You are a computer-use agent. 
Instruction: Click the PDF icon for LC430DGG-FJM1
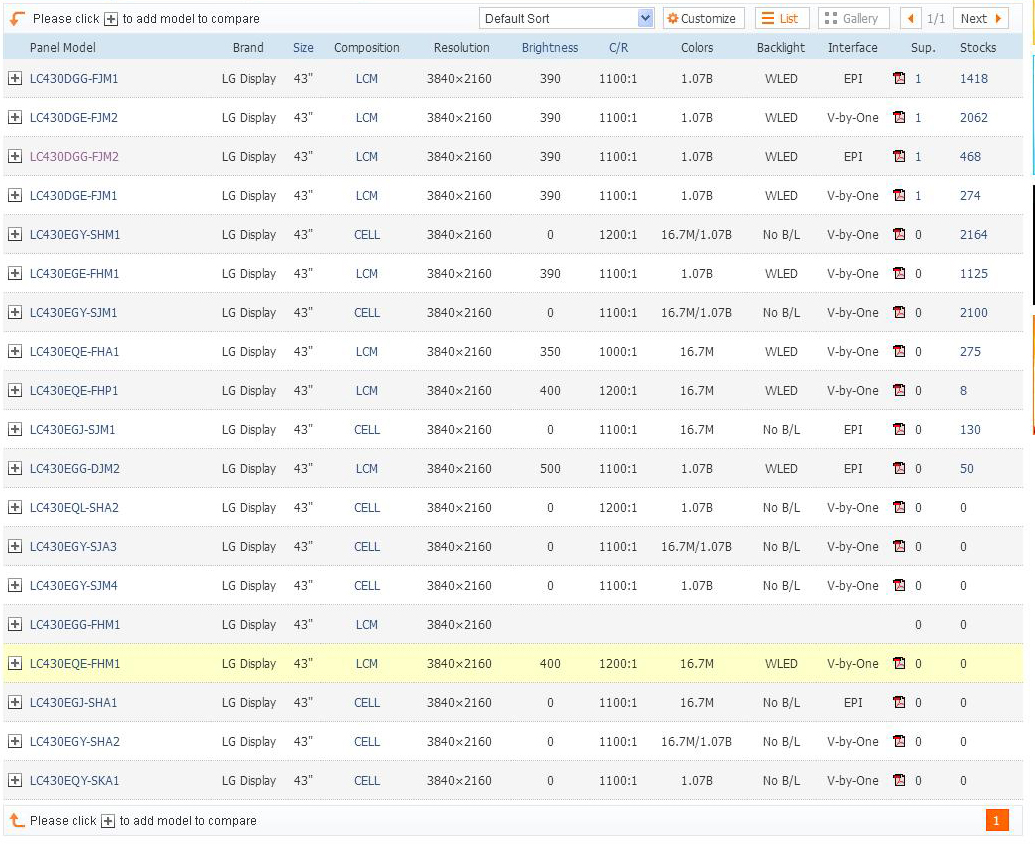point(899,78)
